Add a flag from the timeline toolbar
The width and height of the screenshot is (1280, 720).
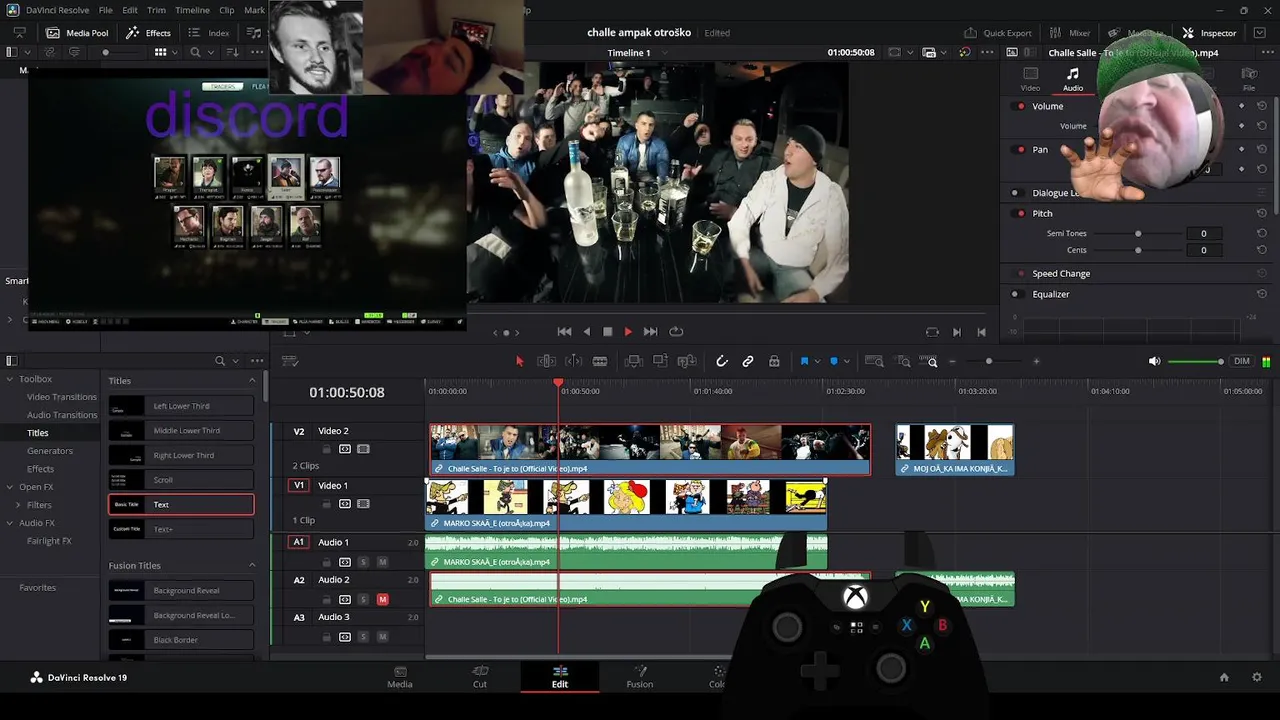tap(804, 361)
